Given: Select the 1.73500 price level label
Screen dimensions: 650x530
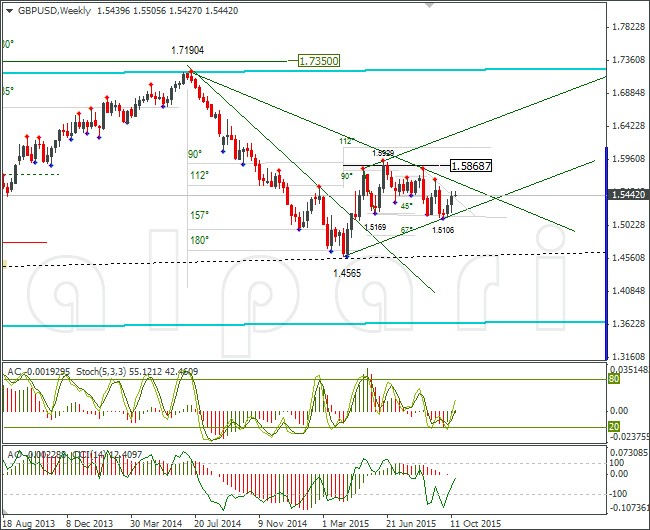Looking at the screenshot, I should tap(319, 61).
